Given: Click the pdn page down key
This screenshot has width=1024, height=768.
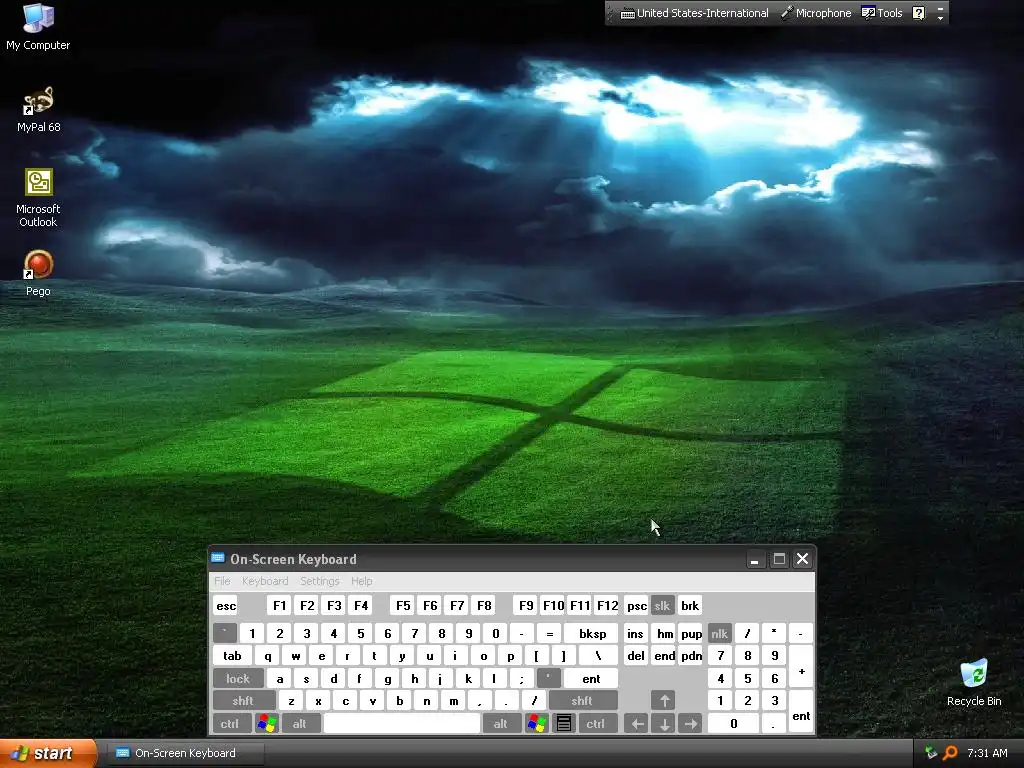Looking at the screenshot, I should point(691,656).
